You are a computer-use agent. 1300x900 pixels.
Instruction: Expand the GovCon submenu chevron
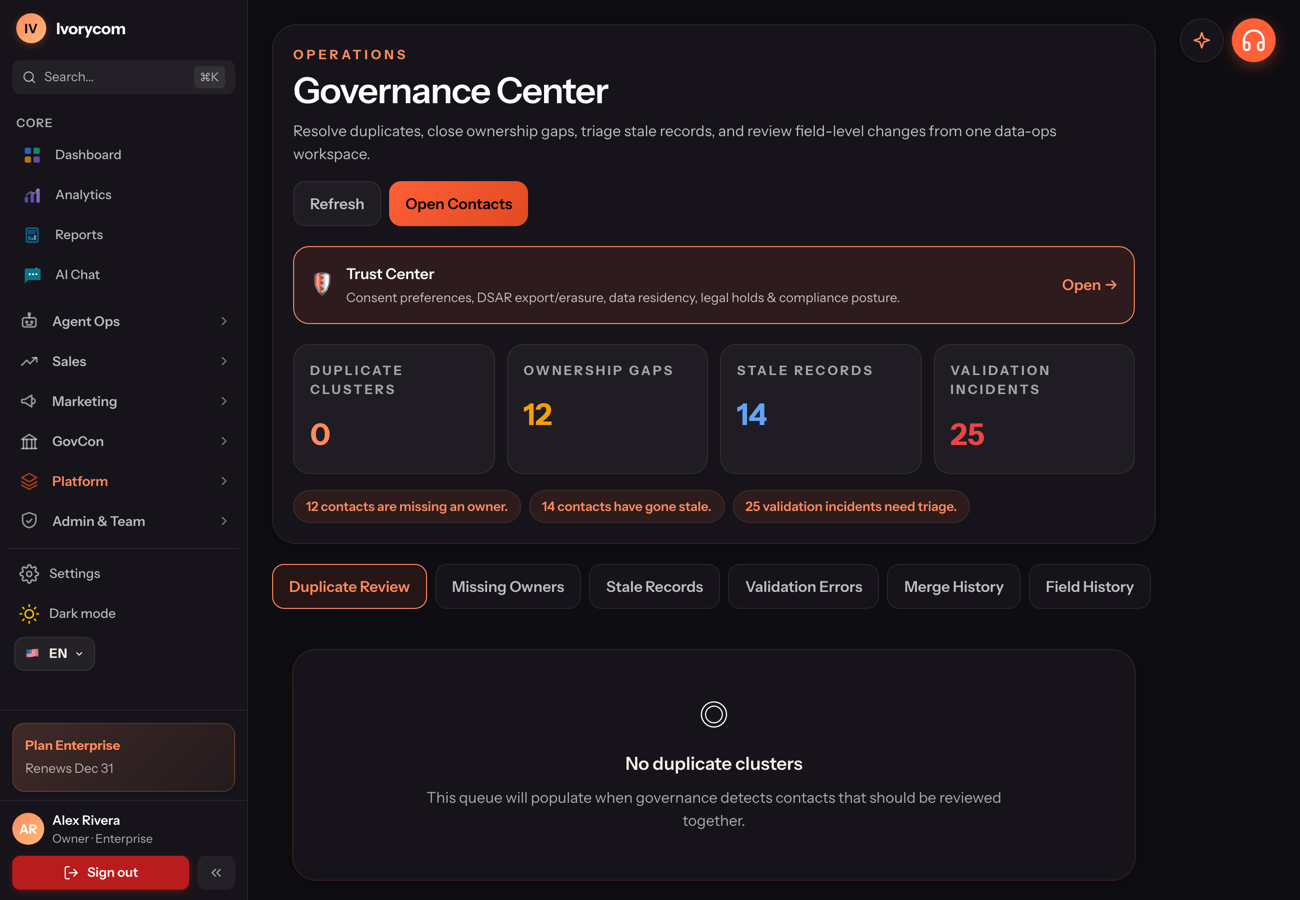224,441
